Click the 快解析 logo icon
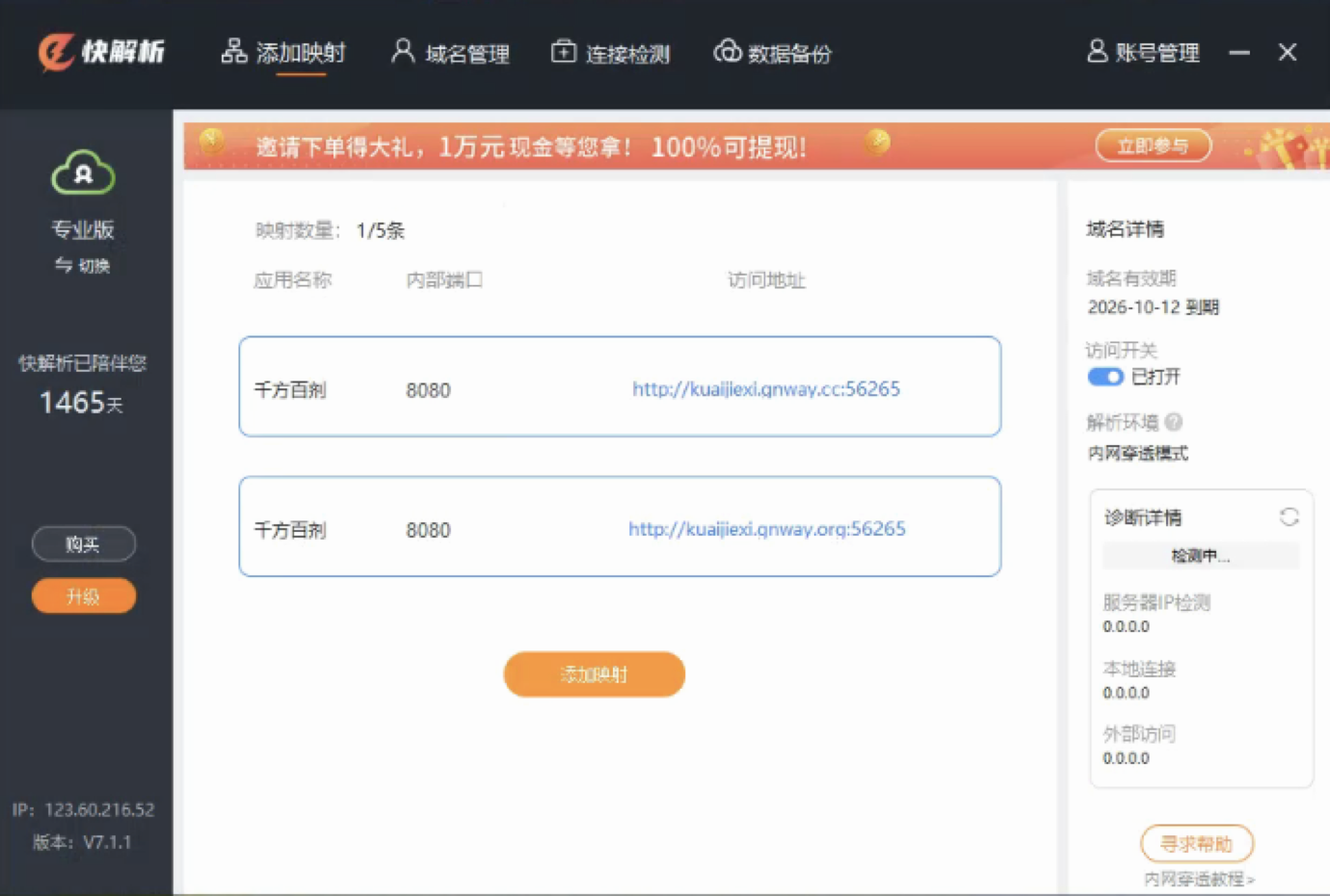Image resolution: width=1330 pixels, height=896 pixels. tap(56, 52)
